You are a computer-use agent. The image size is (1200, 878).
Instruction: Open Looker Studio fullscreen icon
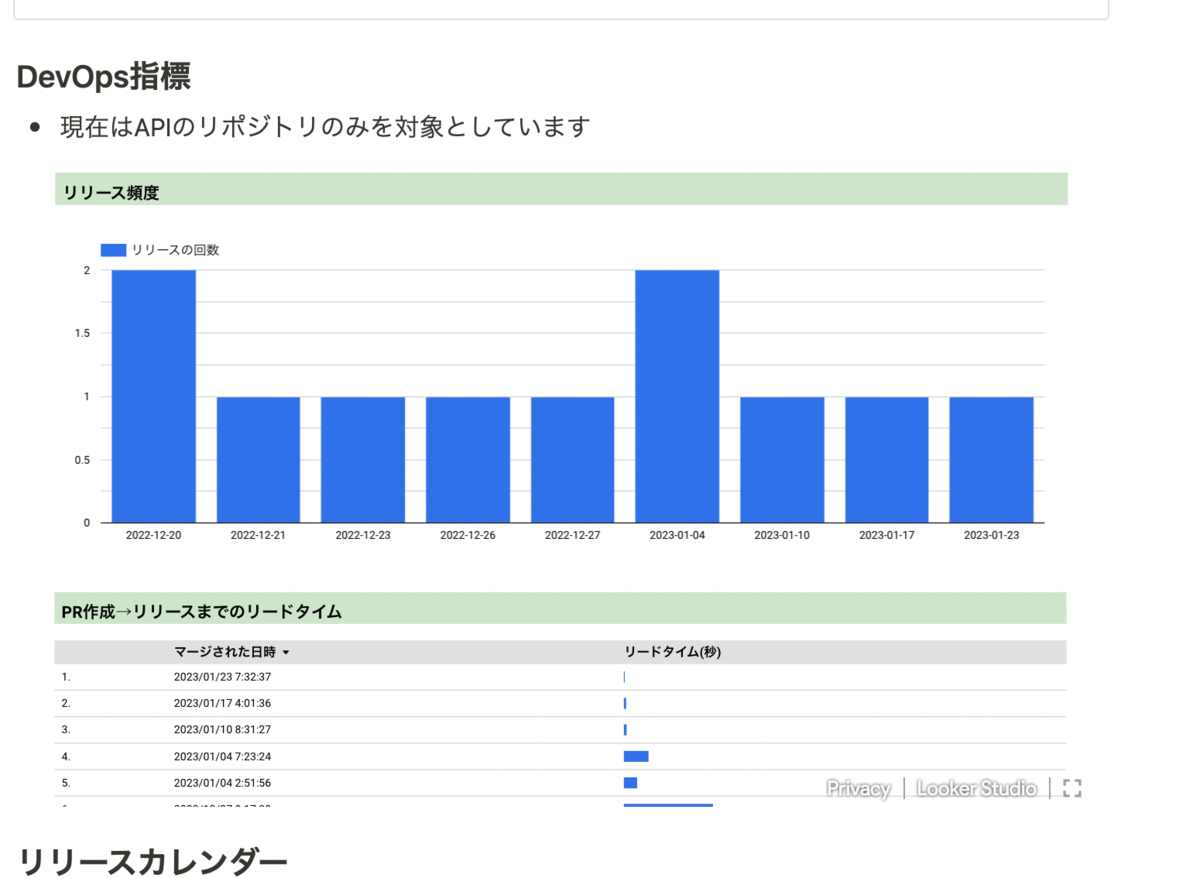click(1072, 788)
